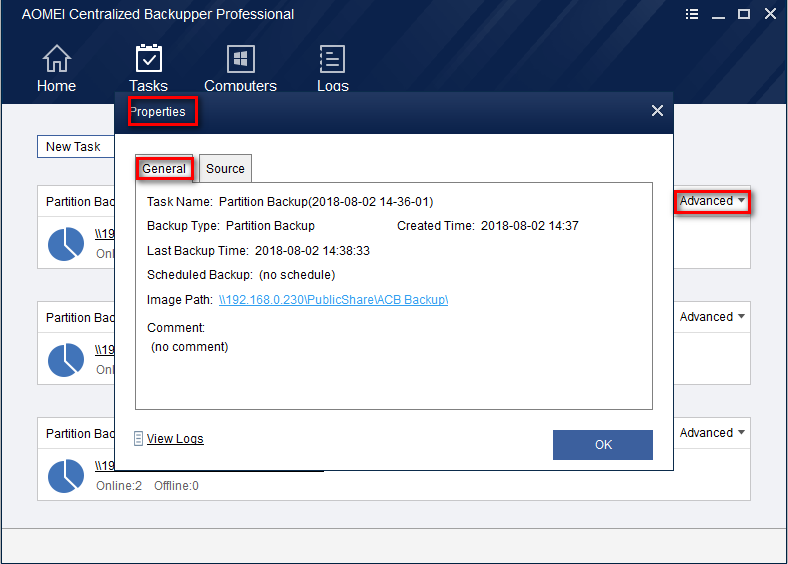Open the Logs section
The width and height of the screenshot is (788, 564).
point(332,68)
